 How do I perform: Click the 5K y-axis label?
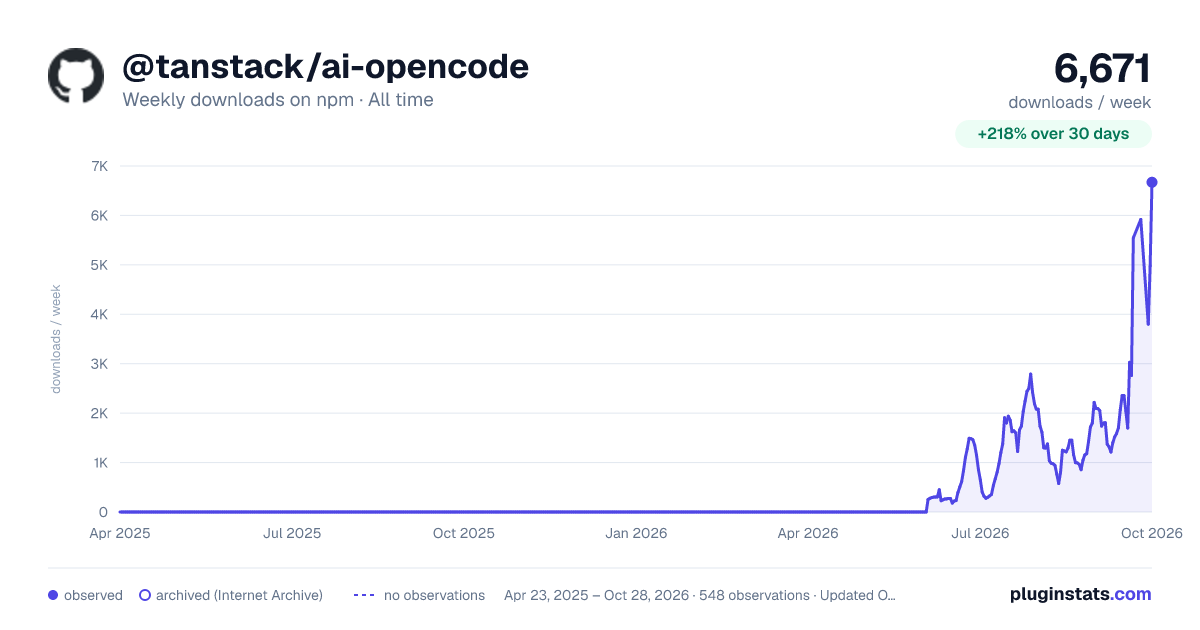tap(99, 265)
